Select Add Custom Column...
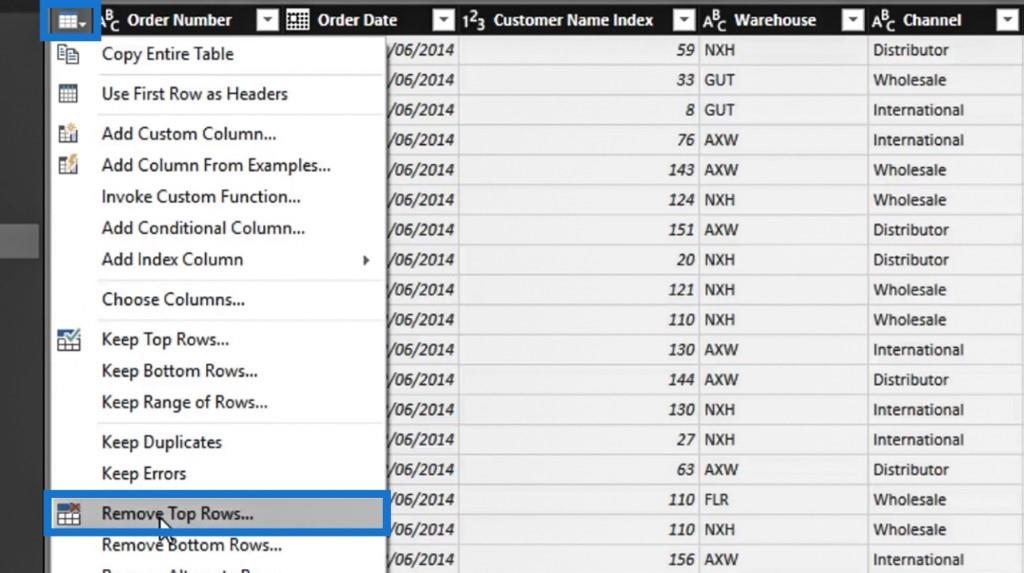Image resolution: width=1024 pixels, height=573 pixels. pyautogui.click(x=189, y=134)
